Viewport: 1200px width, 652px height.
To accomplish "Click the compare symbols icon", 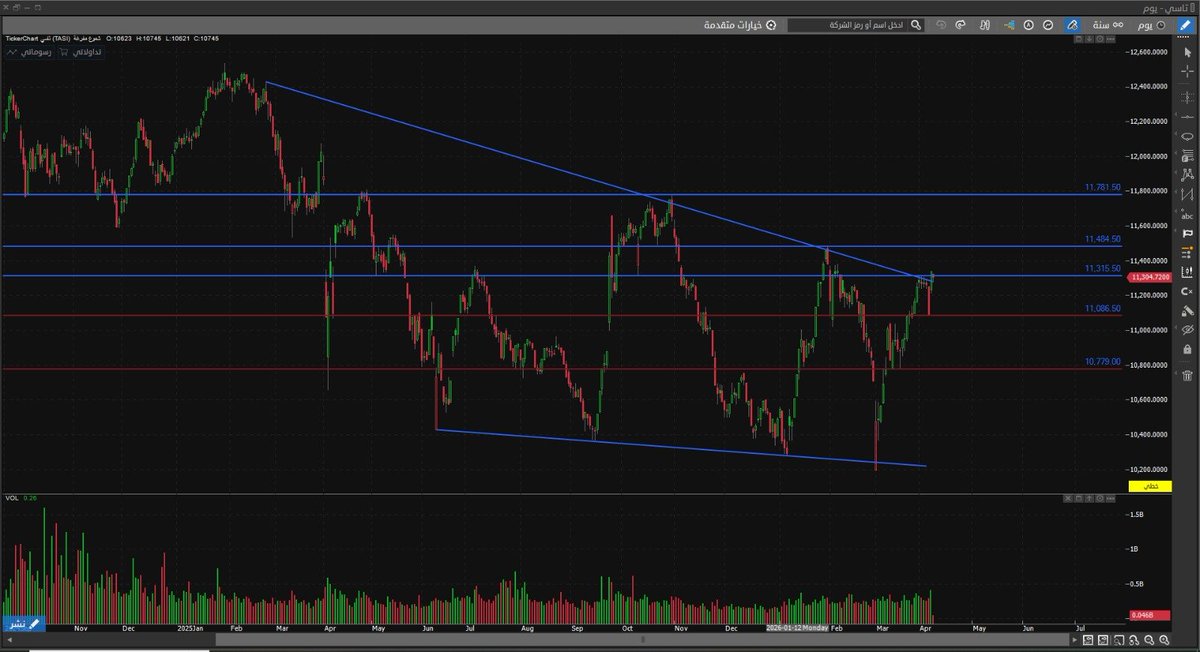I will click(x=985, y=25).
